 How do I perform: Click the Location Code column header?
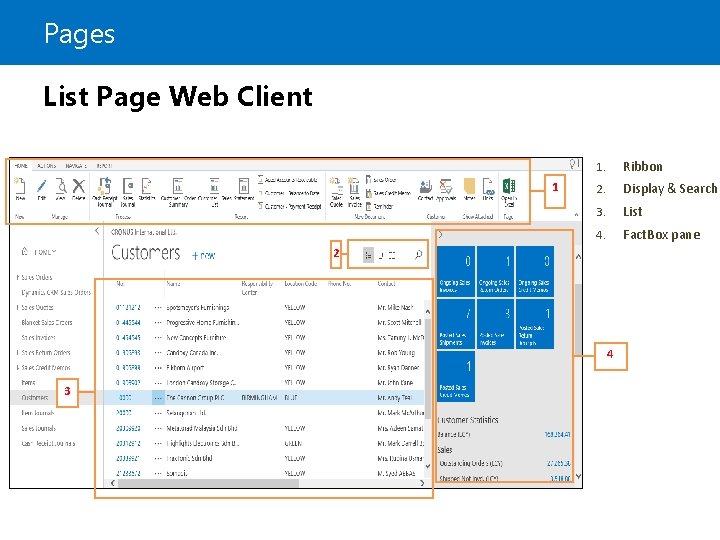point(301,284)
